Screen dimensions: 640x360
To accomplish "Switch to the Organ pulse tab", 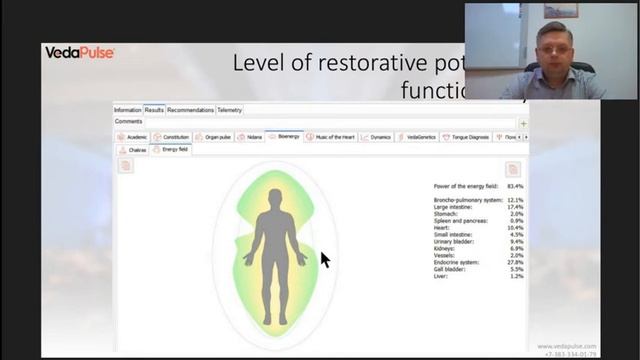I will pos(213,137).
